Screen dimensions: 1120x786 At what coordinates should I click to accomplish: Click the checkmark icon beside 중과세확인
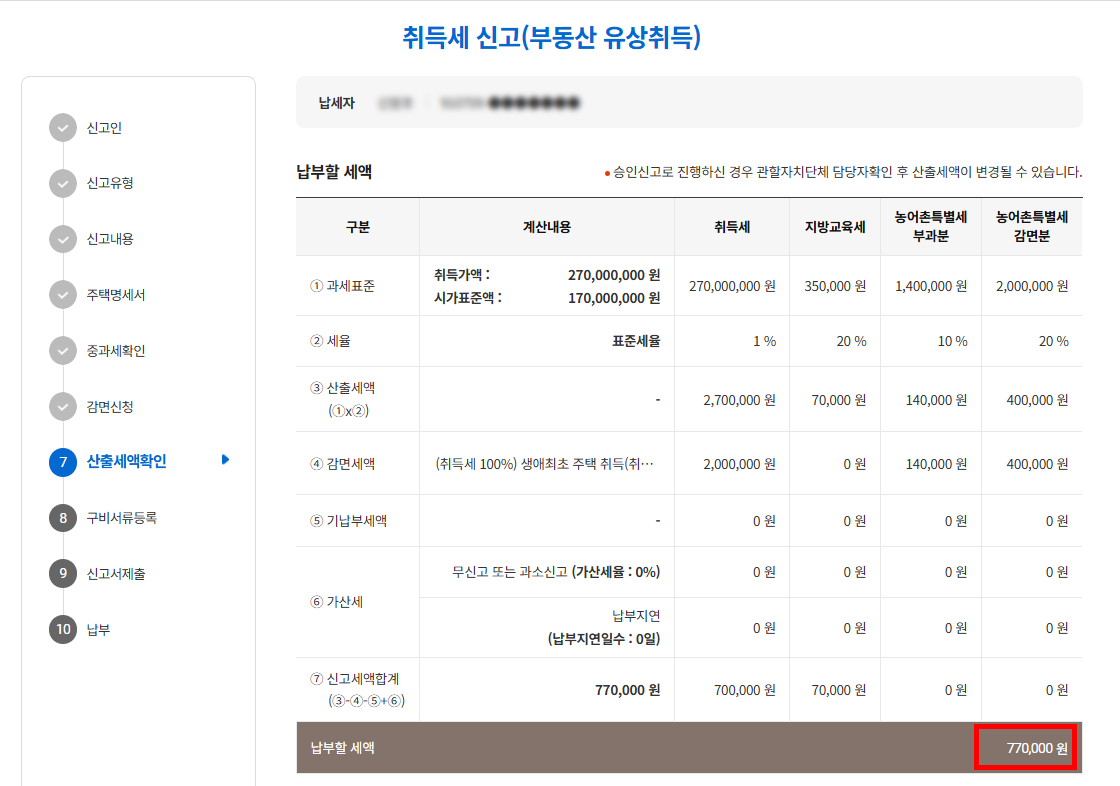coord(62,351)
